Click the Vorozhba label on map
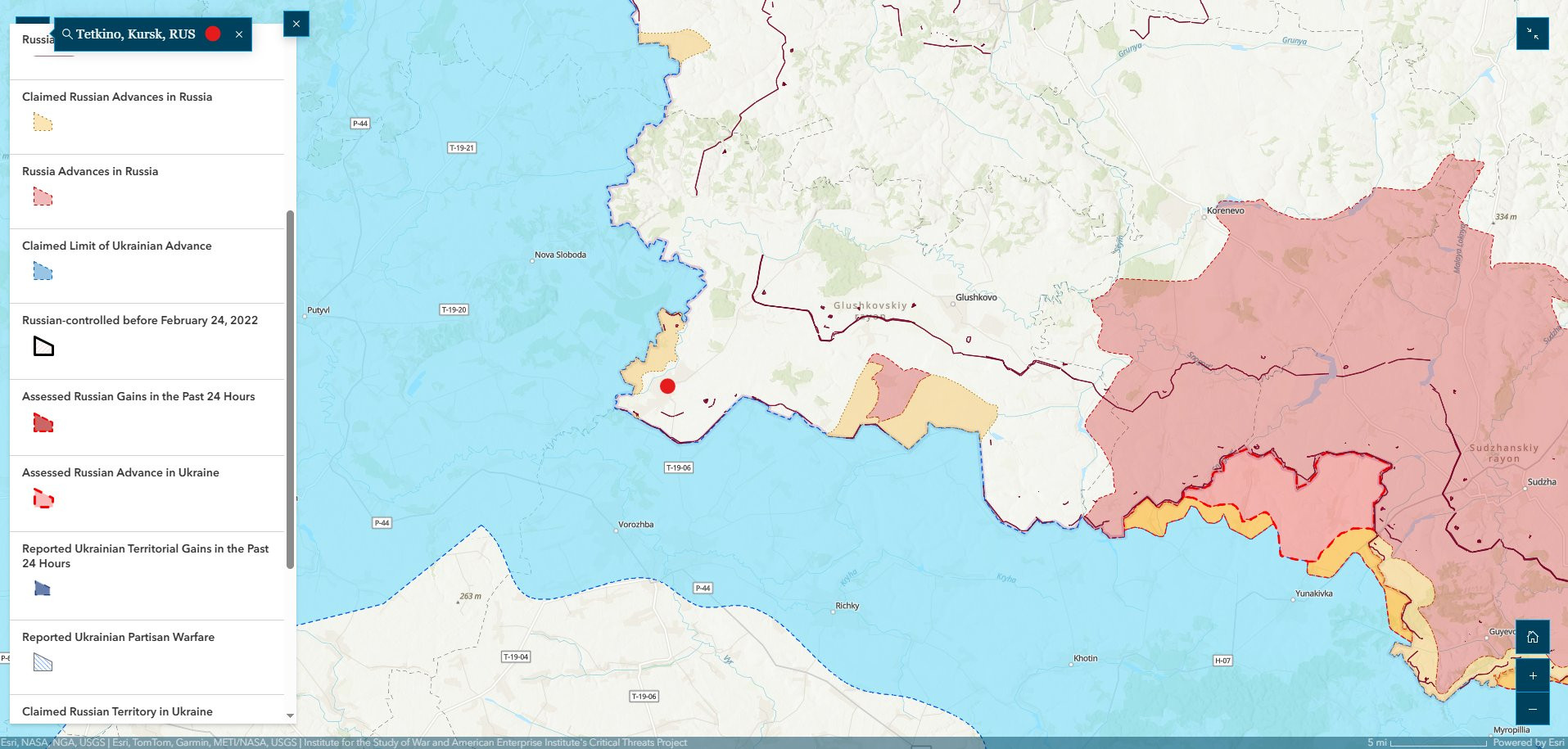This screenshot has width=1568, height=749. tap(635, 525)
